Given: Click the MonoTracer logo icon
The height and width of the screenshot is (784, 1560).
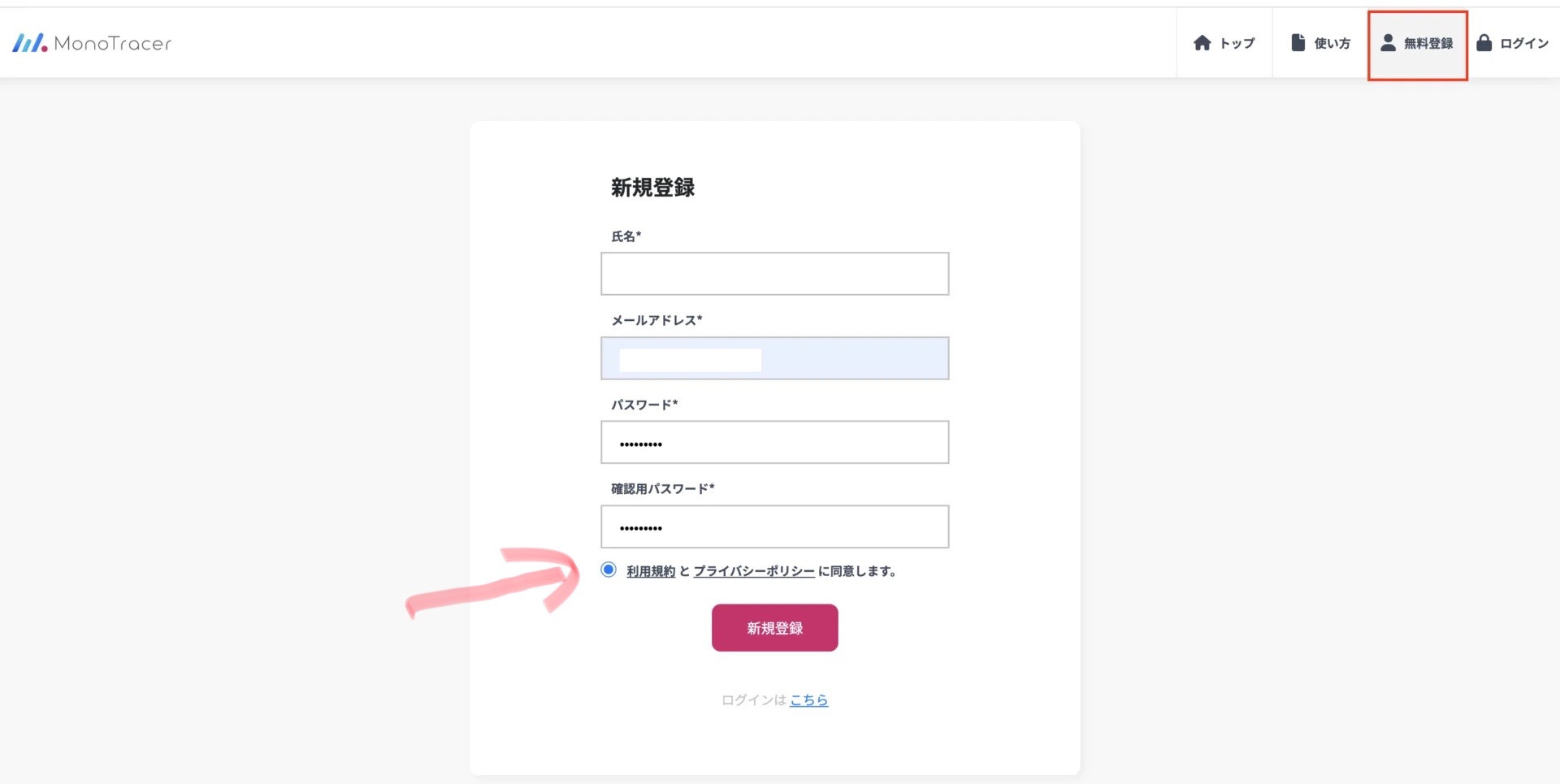Looking at the screenshot, I should coord(30,43).
